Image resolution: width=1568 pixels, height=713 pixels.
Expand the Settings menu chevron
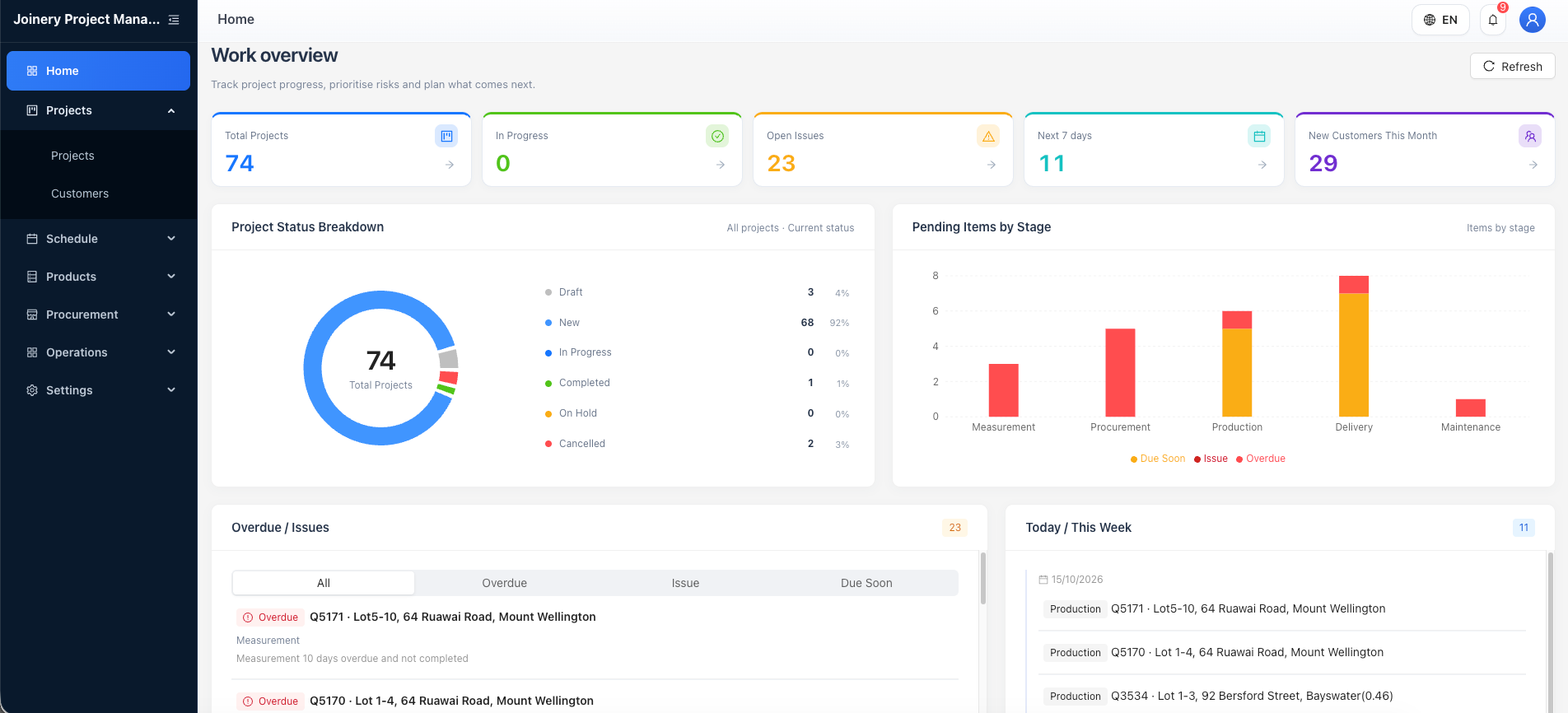(171, 390)
